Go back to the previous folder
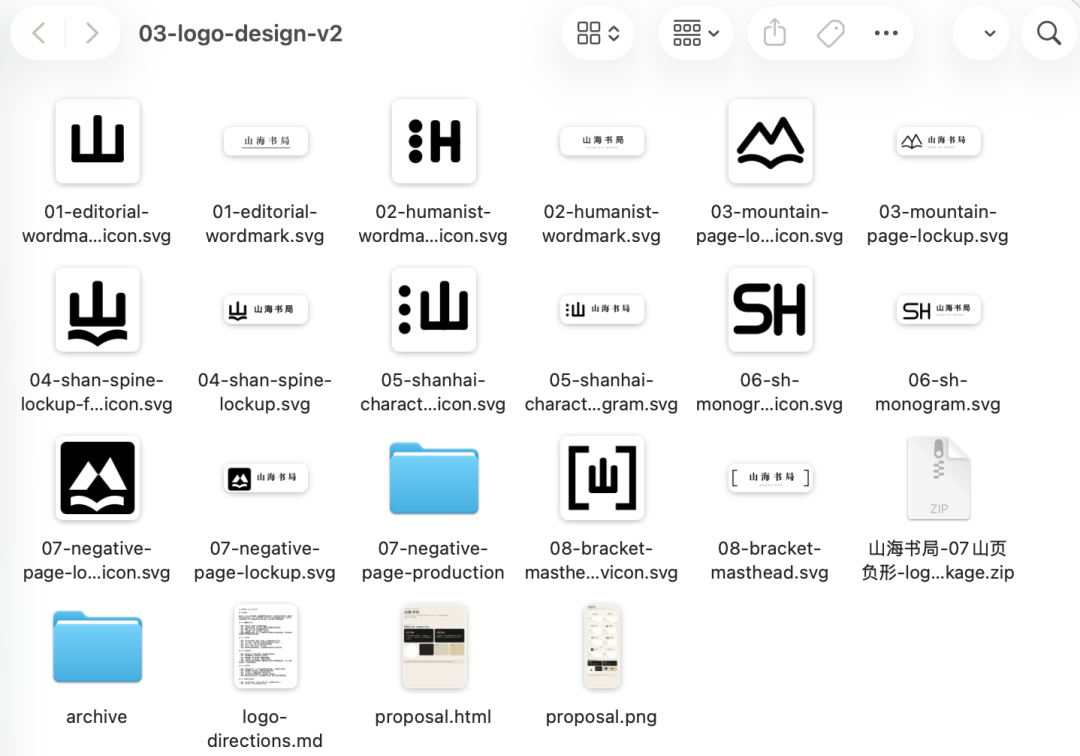 [39, 33]
